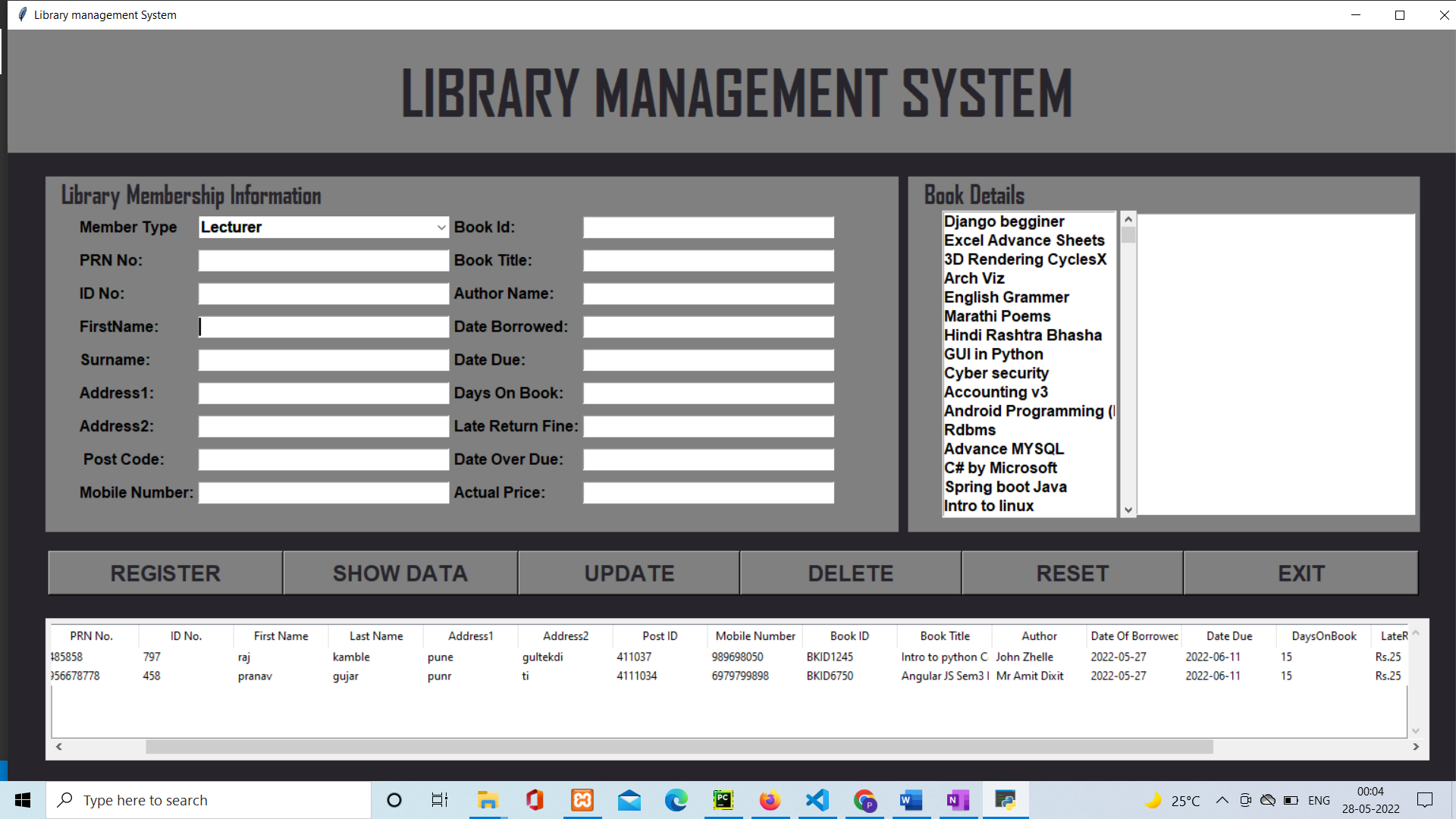The height and width of the screenshot is (819, 1456).
Task: Click the DELETE button
Action: pyautogui.click(x=851, y=573)
